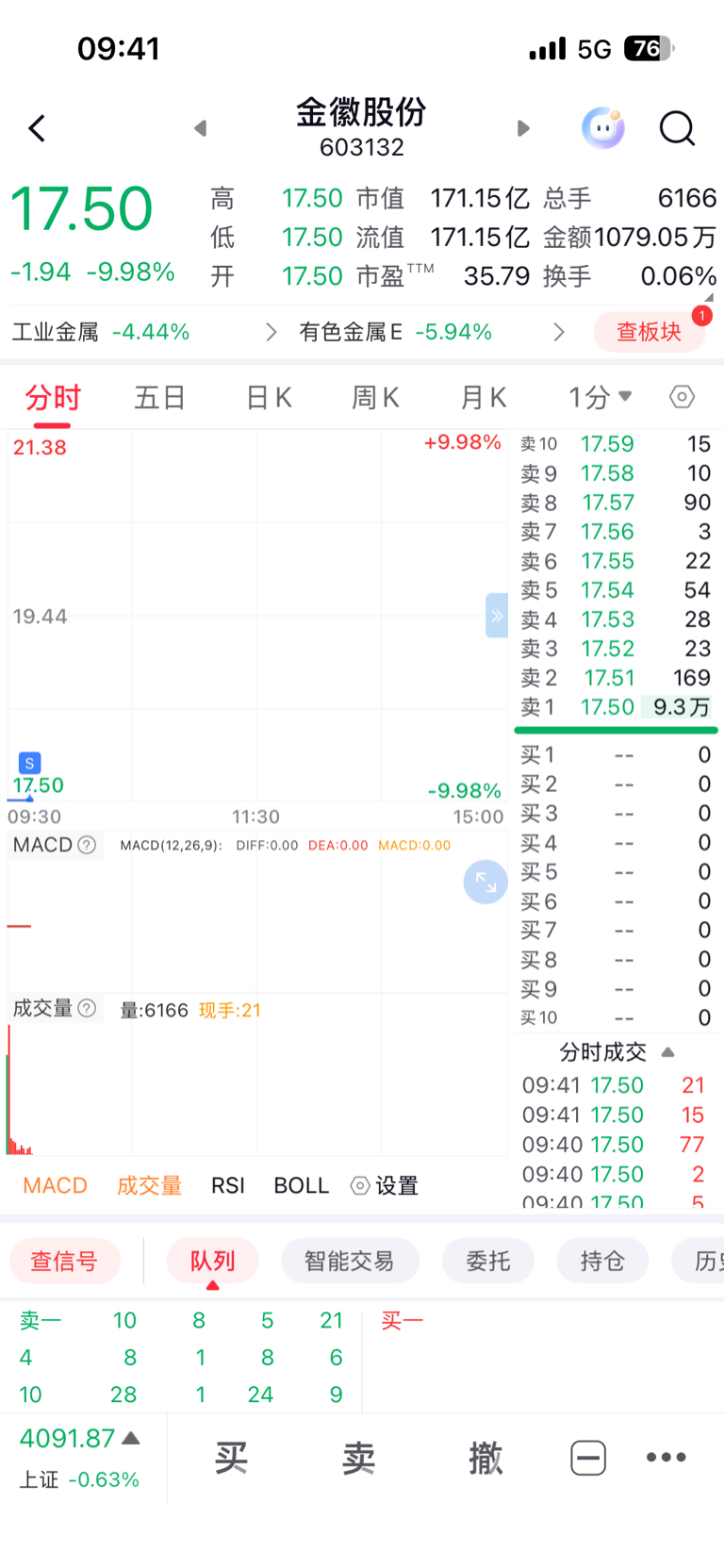Viewport: 724px width, 1568px height.
Task: Tap the 成交量 help question icon
Action: click(87, 1009)
